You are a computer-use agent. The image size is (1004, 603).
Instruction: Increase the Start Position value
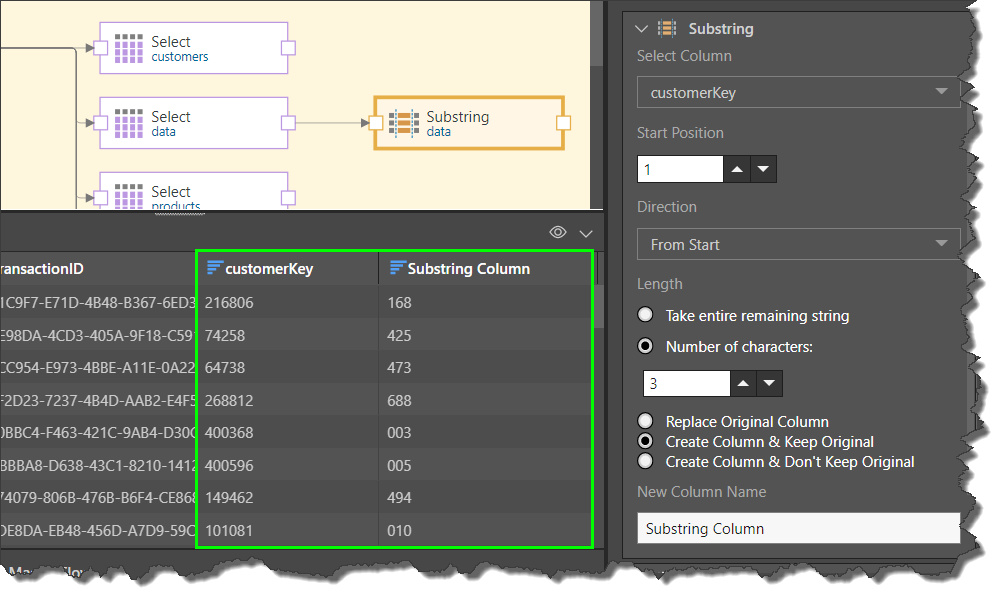[x=737, y=170]
